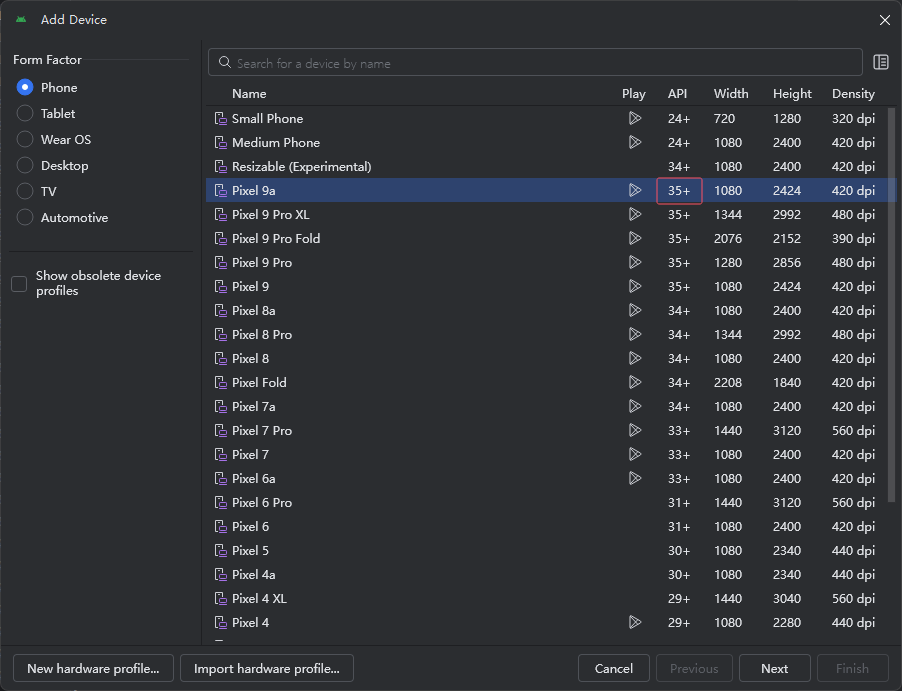Enable Show obsolete device profiles
The height and width of the screenshot is (691, 902).
(x=19, y=284)
